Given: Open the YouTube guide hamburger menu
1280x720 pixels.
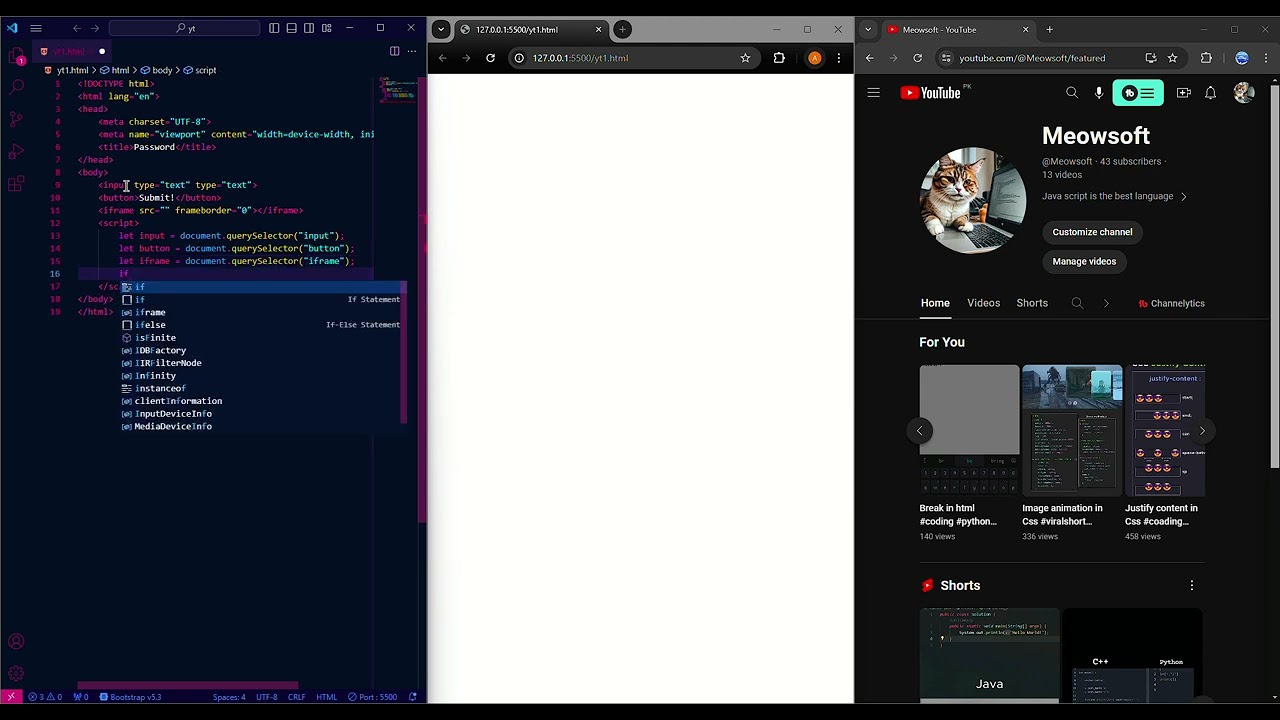Looking at the screenshot, I should [x=873, y=93].
